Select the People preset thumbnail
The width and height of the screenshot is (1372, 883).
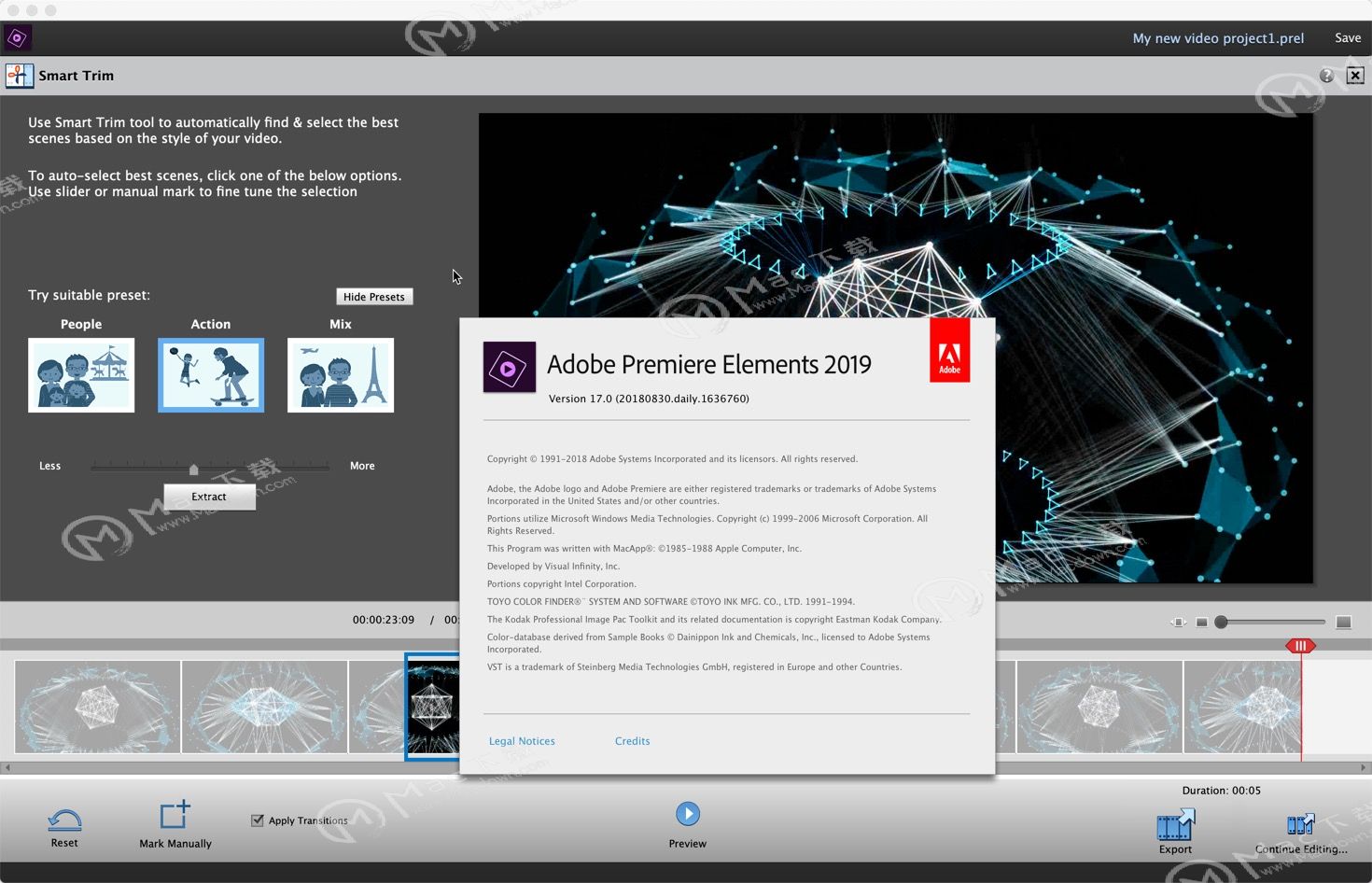pyautogui.click(x=81, y=375)
